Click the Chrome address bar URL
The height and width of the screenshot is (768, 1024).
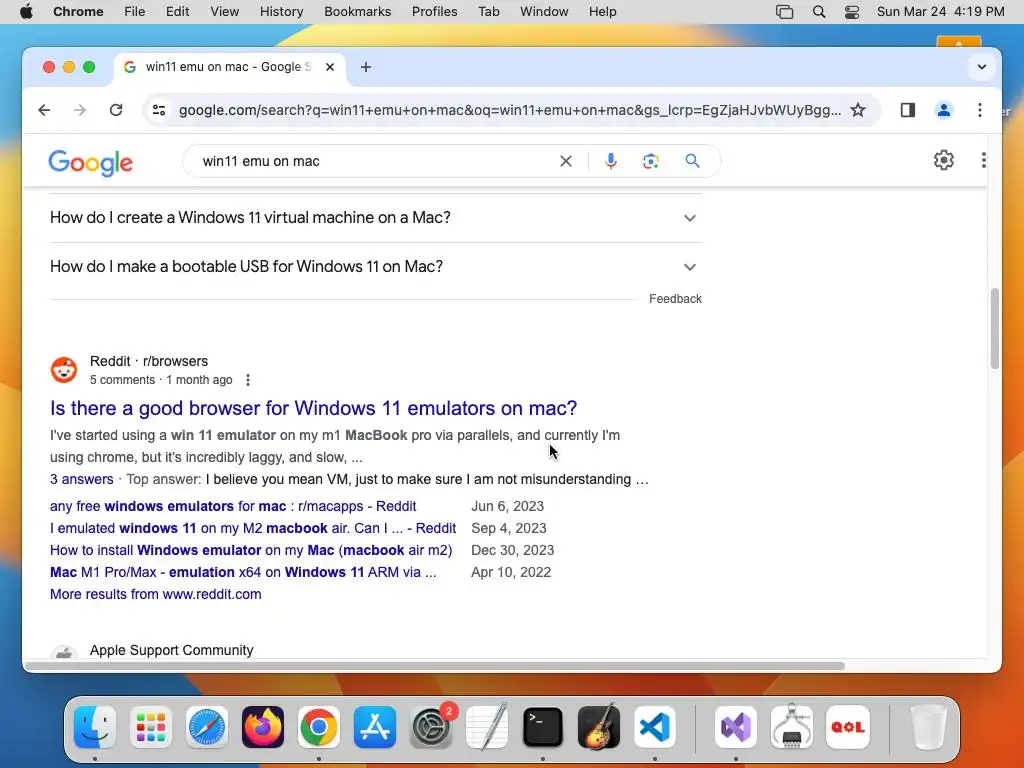[x=510, y=110]
